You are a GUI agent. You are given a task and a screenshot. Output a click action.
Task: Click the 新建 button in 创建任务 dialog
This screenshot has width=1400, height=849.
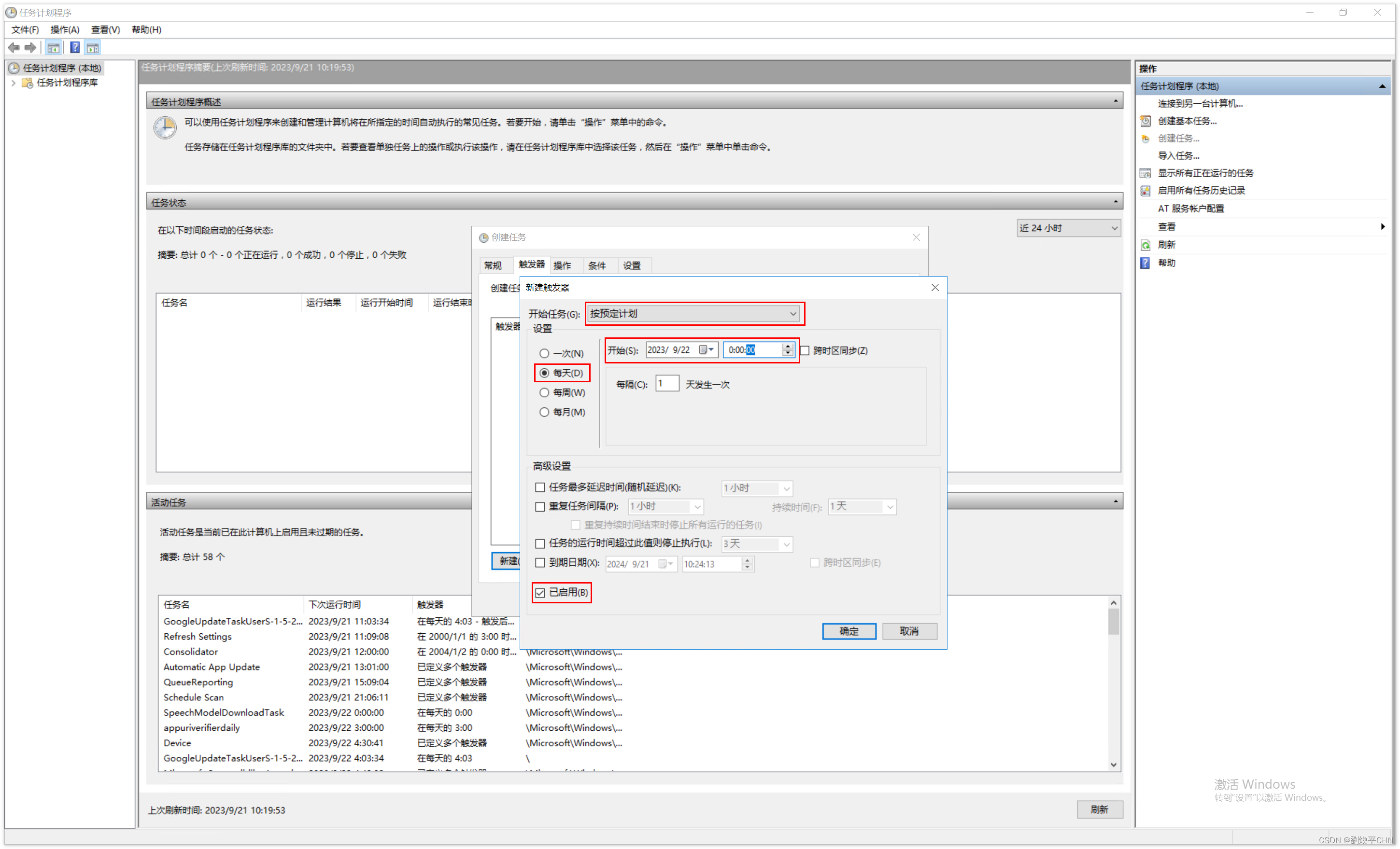(x=506, y=562)
